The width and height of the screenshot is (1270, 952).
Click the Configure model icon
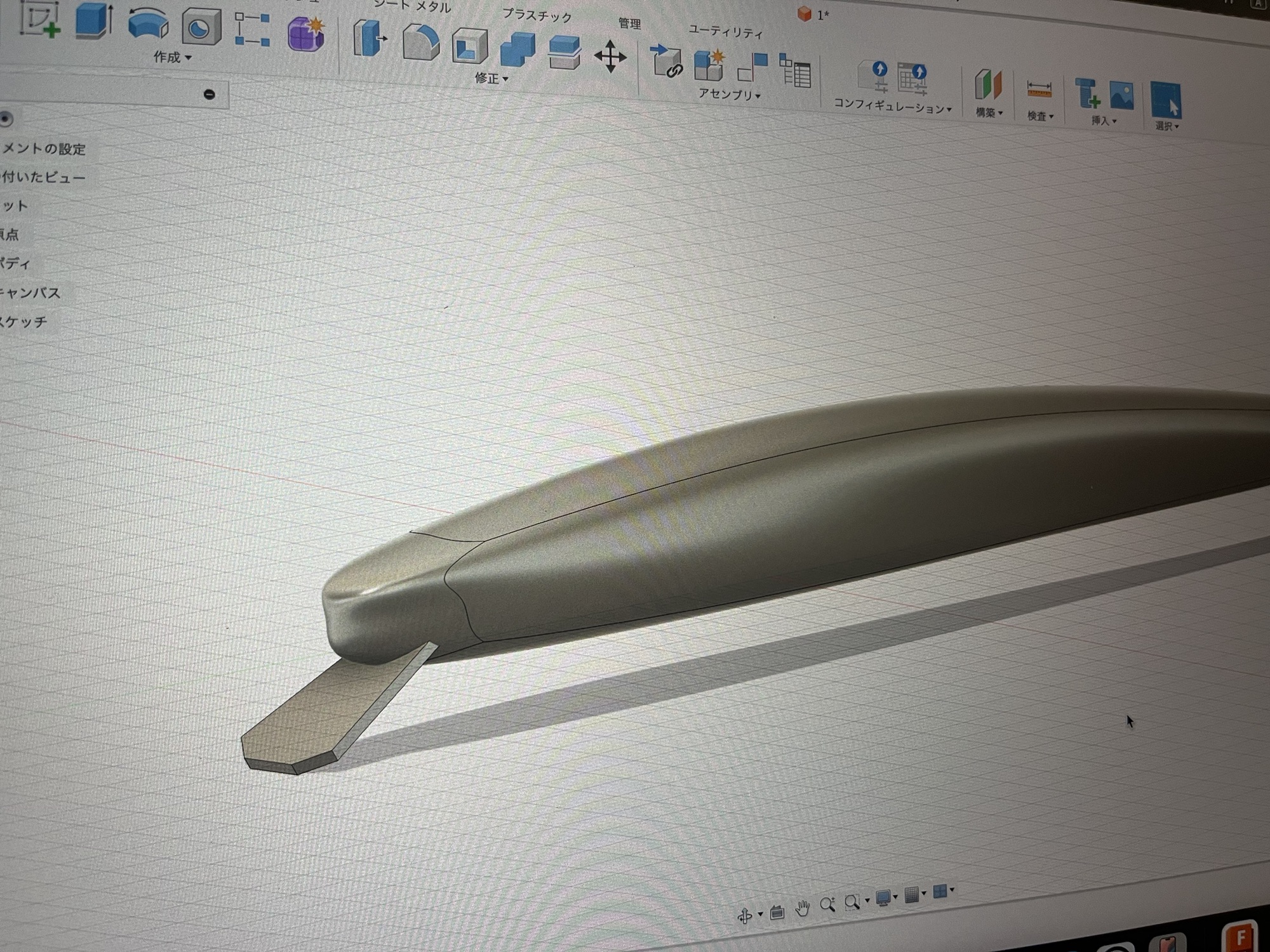(x=873, y=77)
